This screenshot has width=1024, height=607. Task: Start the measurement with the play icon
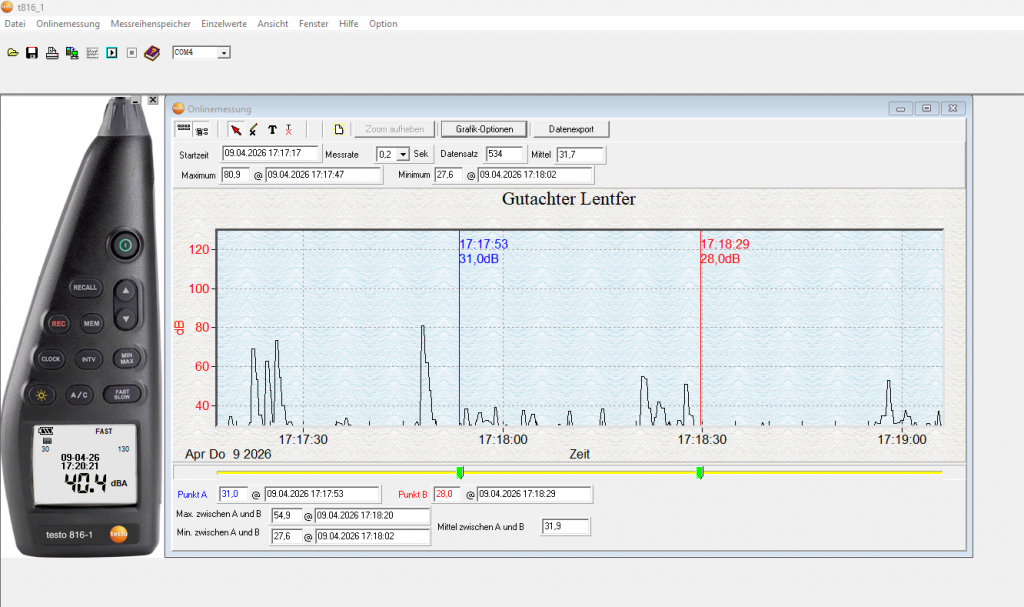coord(111,53)
